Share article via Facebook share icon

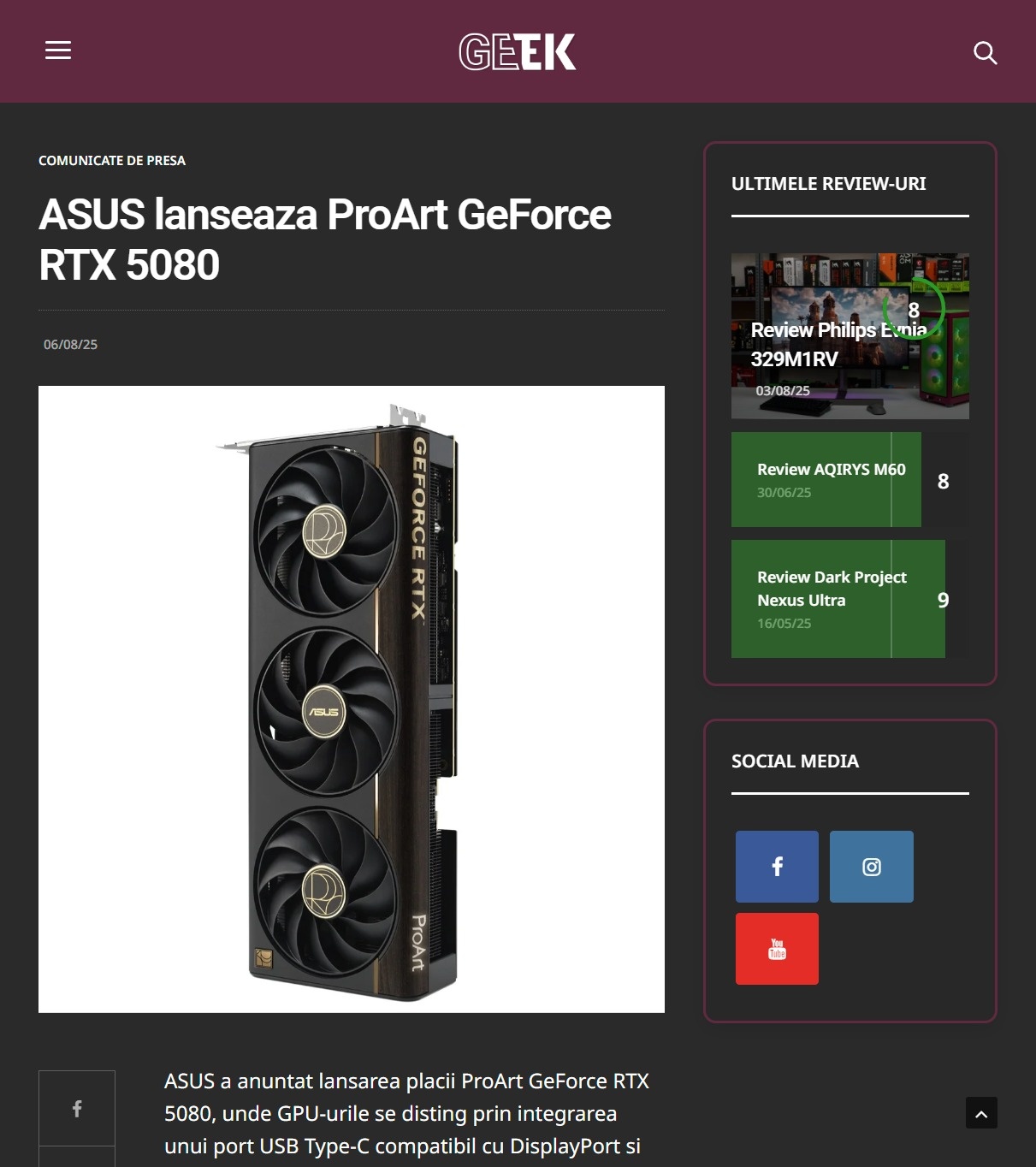(x=77, y=1109)
